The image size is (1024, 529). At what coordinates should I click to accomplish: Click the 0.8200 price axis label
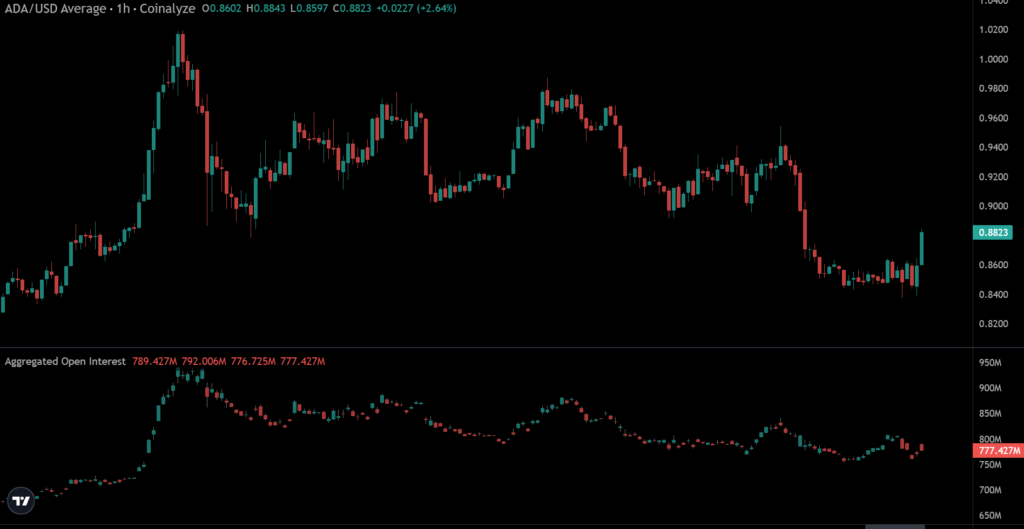(993, 324)
